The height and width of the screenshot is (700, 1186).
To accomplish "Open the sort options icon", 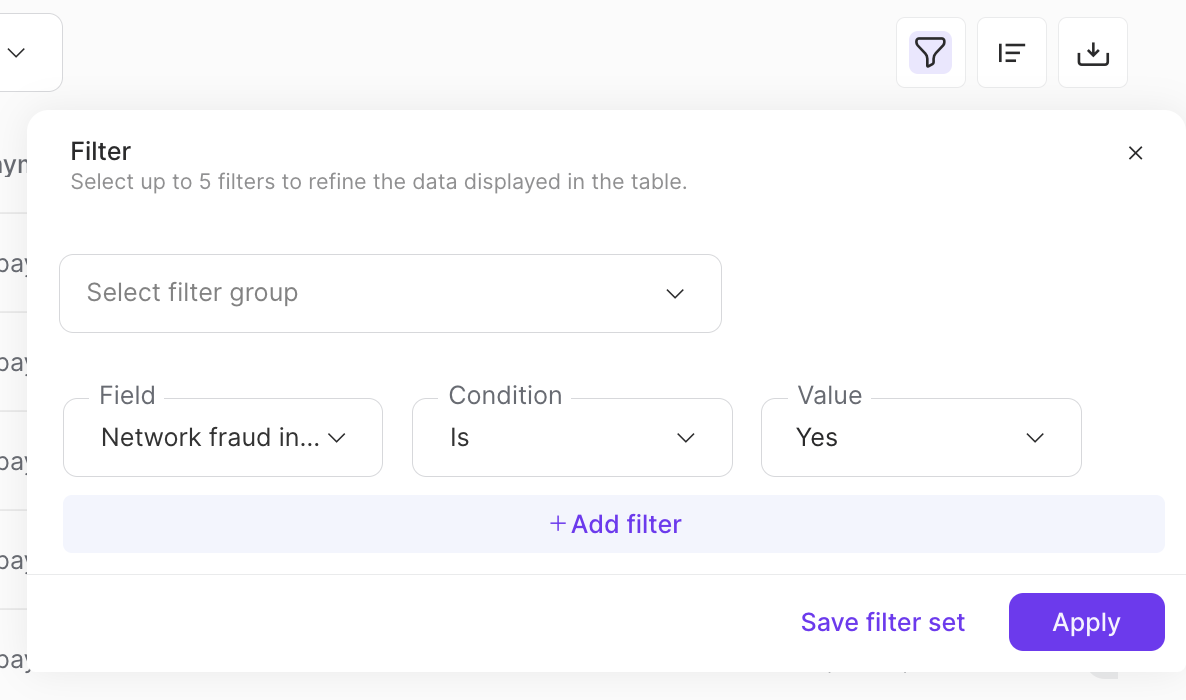I will click(1011, 52).
